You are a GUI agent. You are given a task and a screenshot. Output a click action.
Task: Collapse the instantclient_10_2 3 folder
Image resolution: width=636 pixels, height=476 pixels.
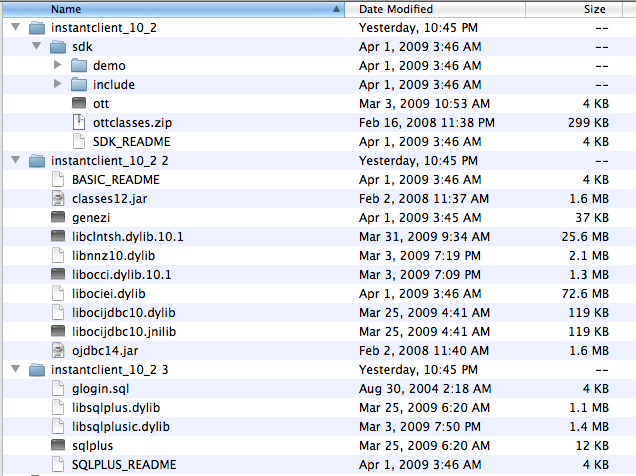click(15, 369)
